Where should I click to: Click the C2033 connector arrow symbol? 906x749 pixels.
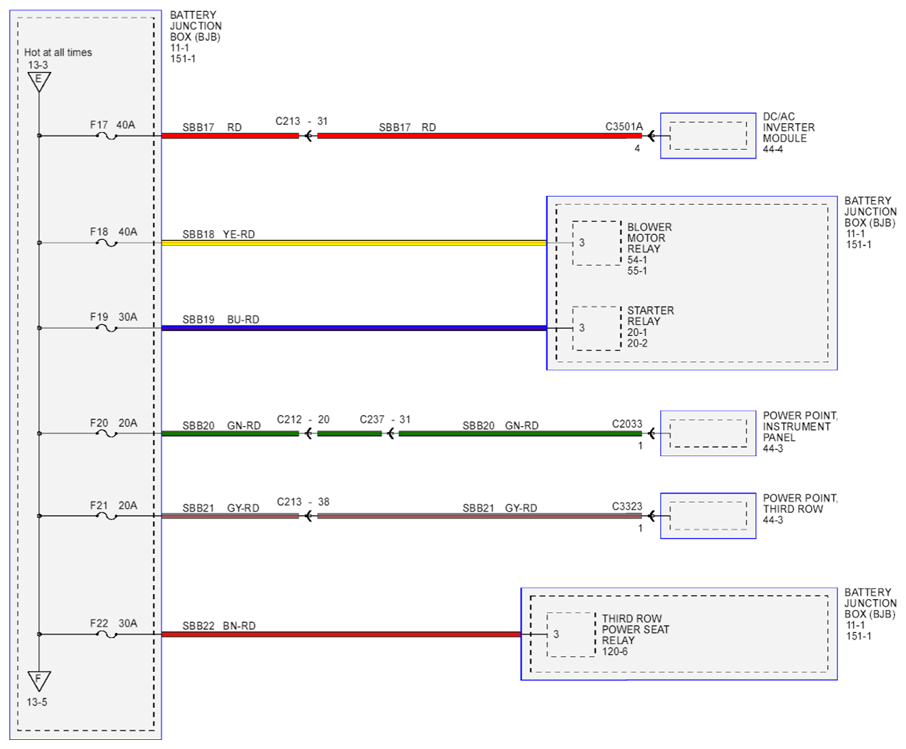[652, 433]
